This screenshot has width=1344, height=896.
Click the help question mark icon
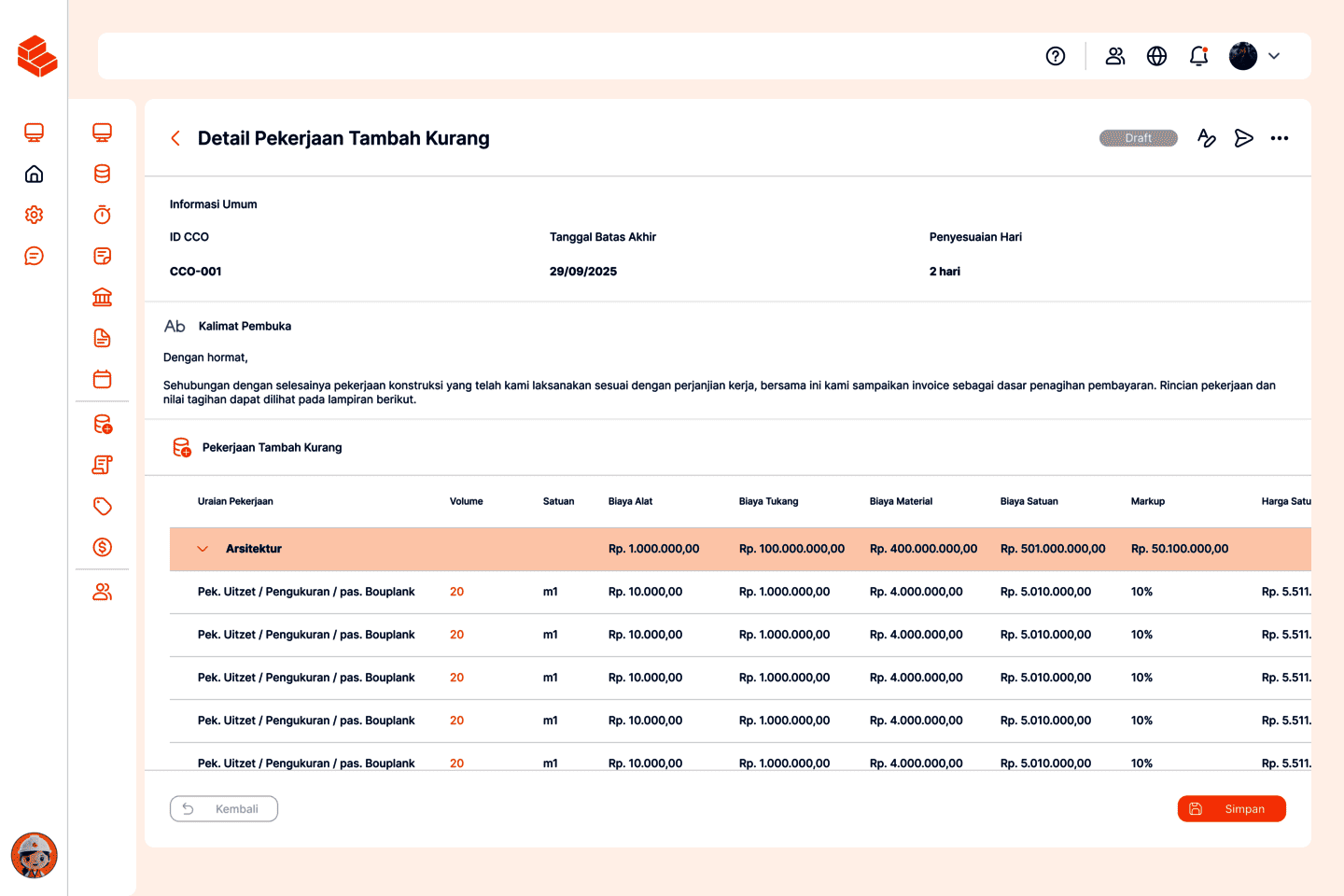[x=1056, y=56]
